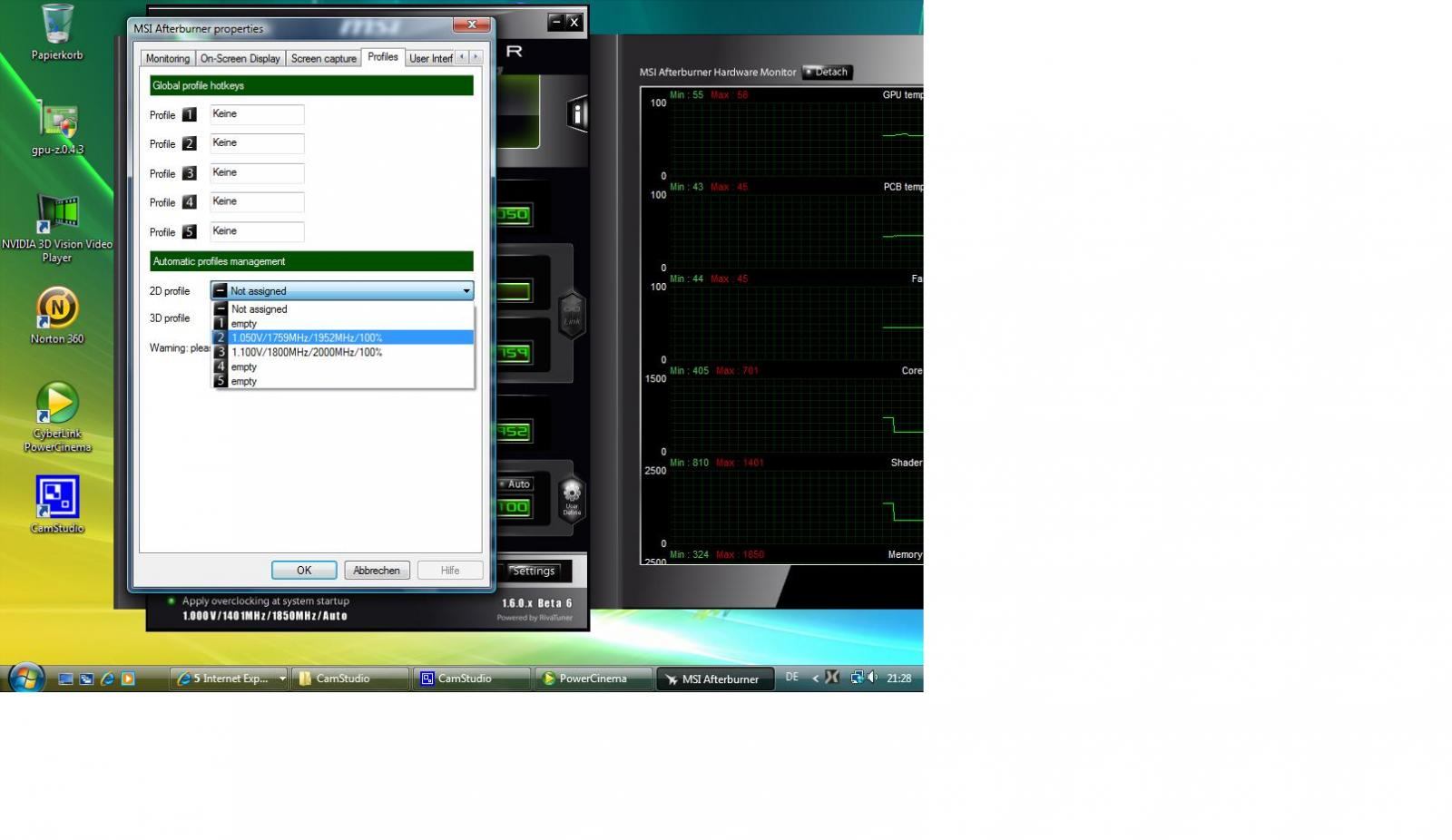
Task: Open the network tray icon
Action: tap(856, 678)
